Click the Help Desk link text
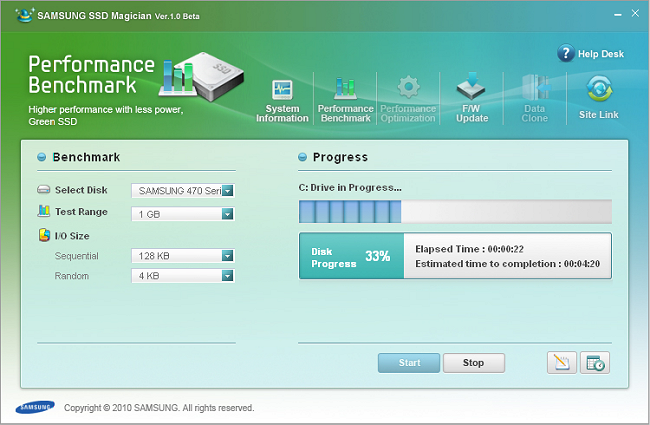Image resolution: width=650 pixels, height=425 pixels. (x=601, y=54)
